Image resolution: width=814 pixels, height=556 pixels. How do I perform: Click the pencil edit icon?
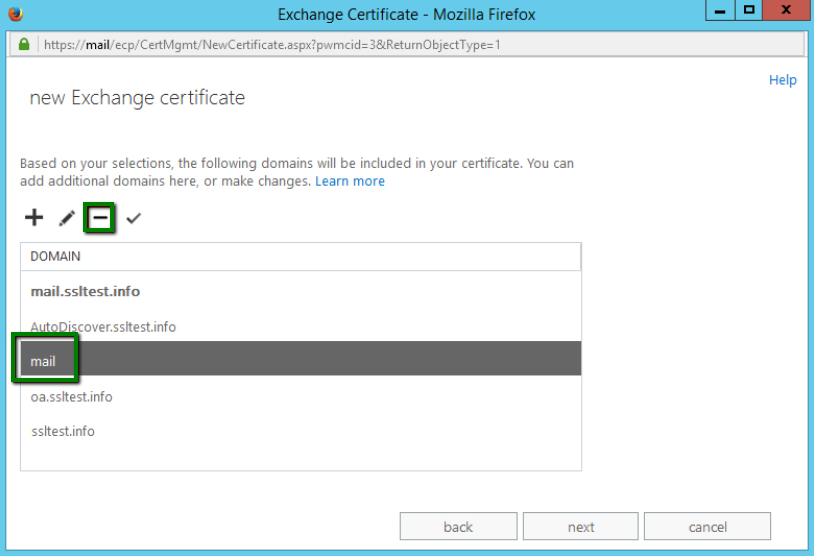(x=67, y=218)
